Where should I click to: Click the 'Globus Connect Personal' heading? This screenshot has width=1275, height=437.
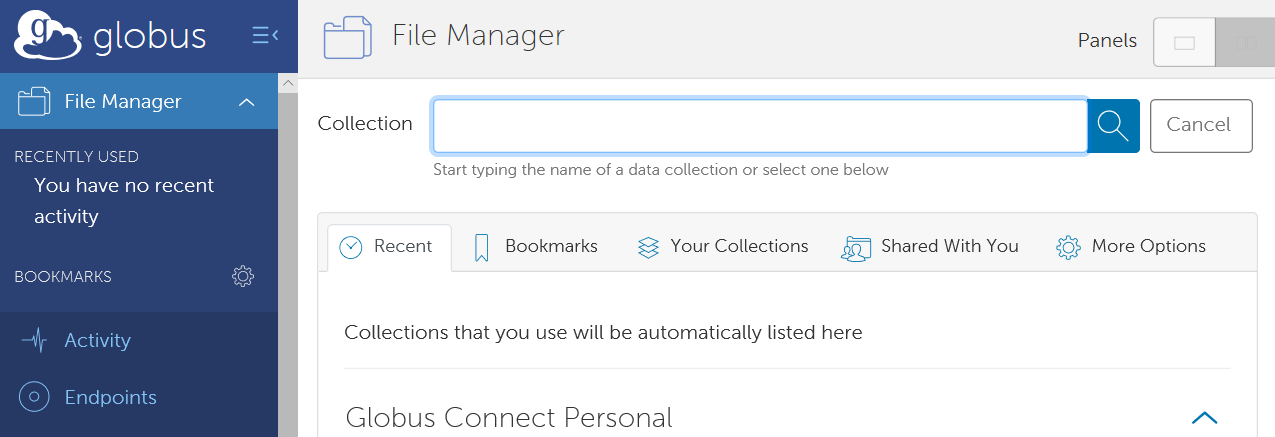[x=509, y=417]
